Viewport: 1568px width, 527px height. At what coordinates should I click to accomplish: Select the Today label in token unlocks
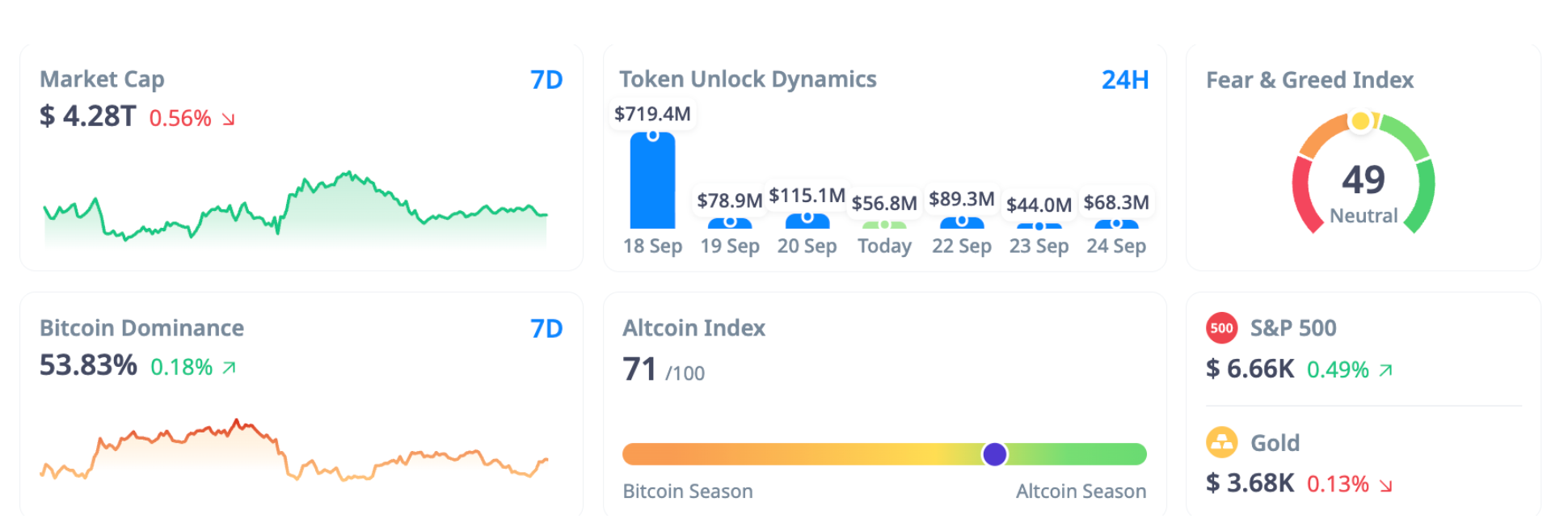point(884,246)
